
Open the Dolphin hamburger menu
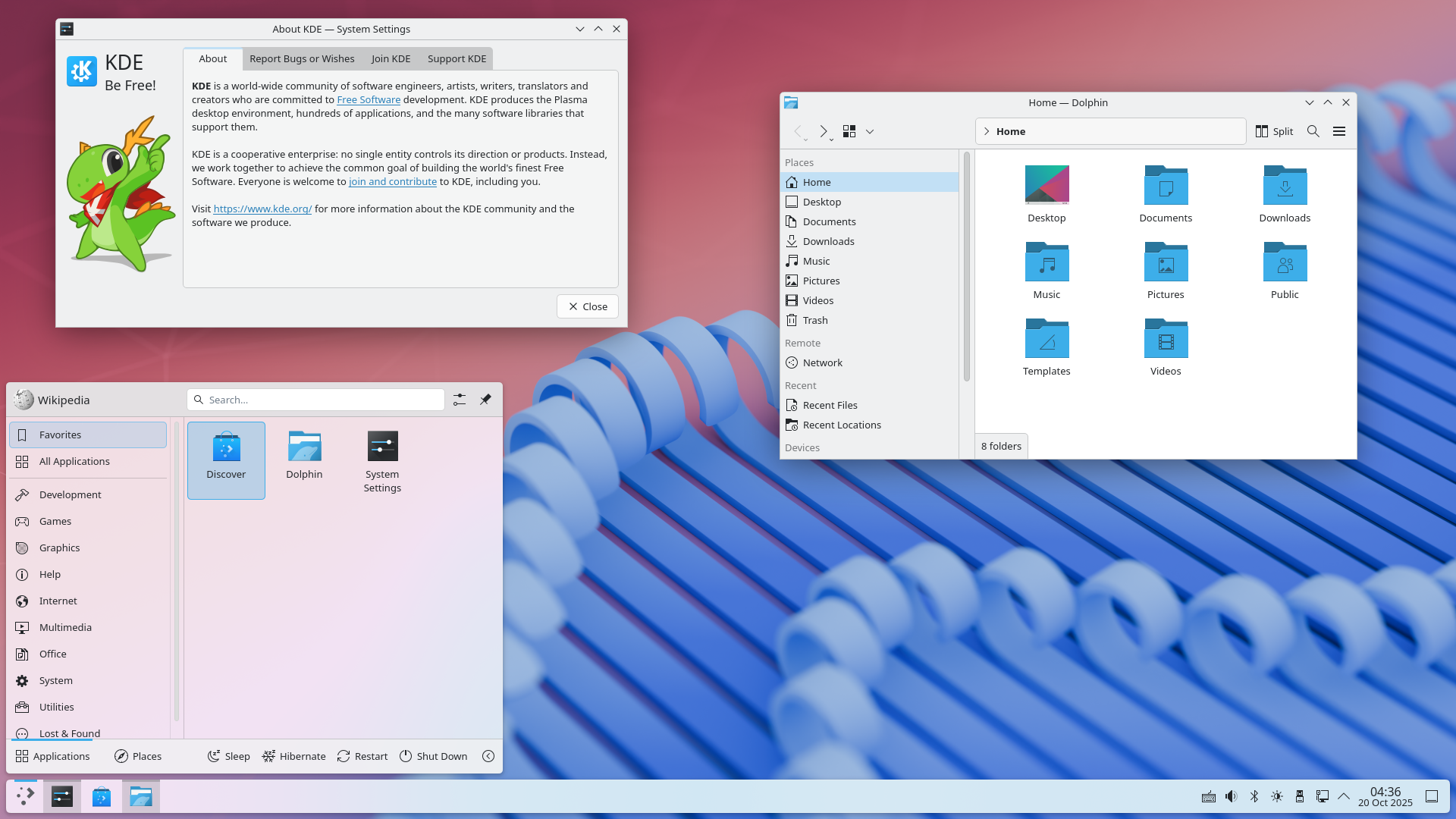coord(1338,130)
